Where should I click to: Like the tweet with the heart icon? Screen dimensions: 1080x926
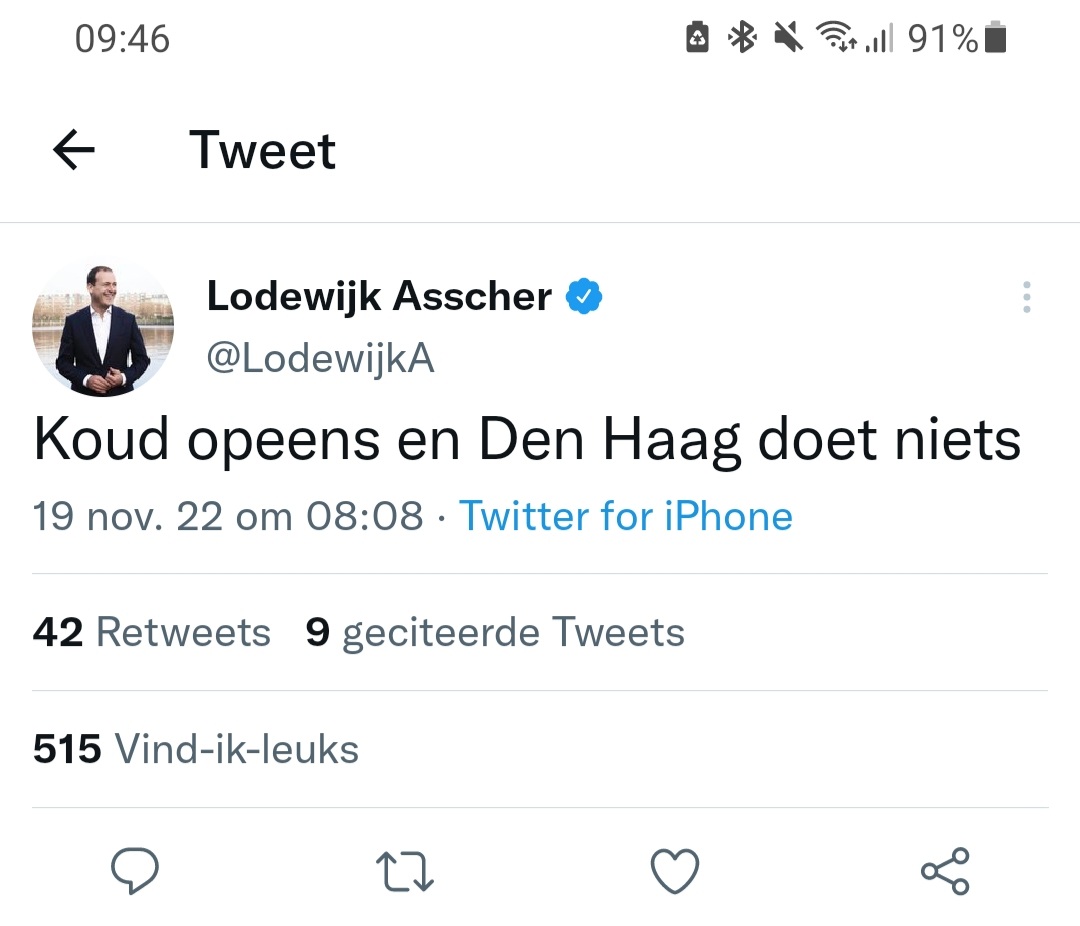pos(675,872)
